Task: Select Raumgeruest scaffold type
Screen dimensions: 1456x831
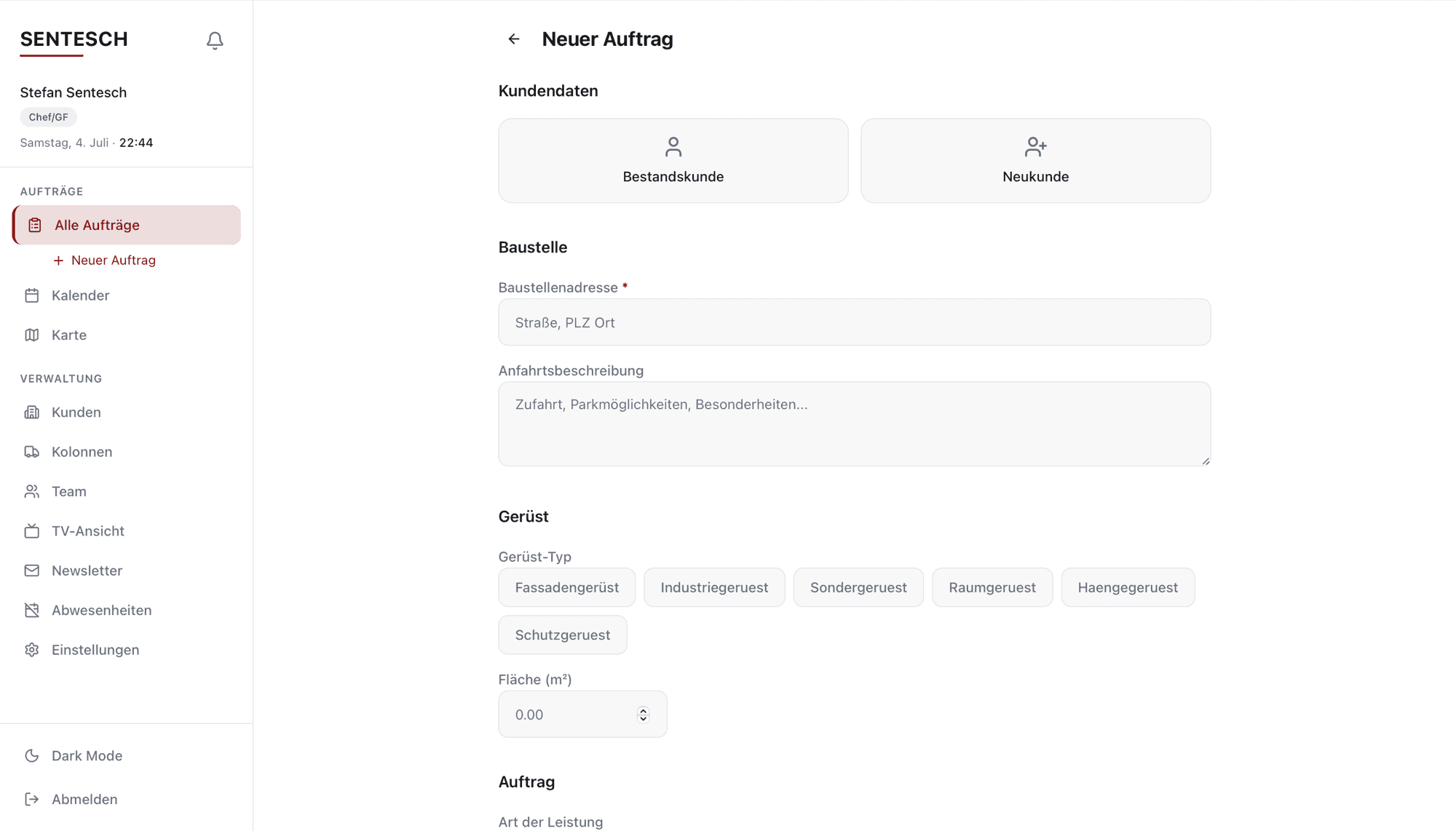Action: 992,587
